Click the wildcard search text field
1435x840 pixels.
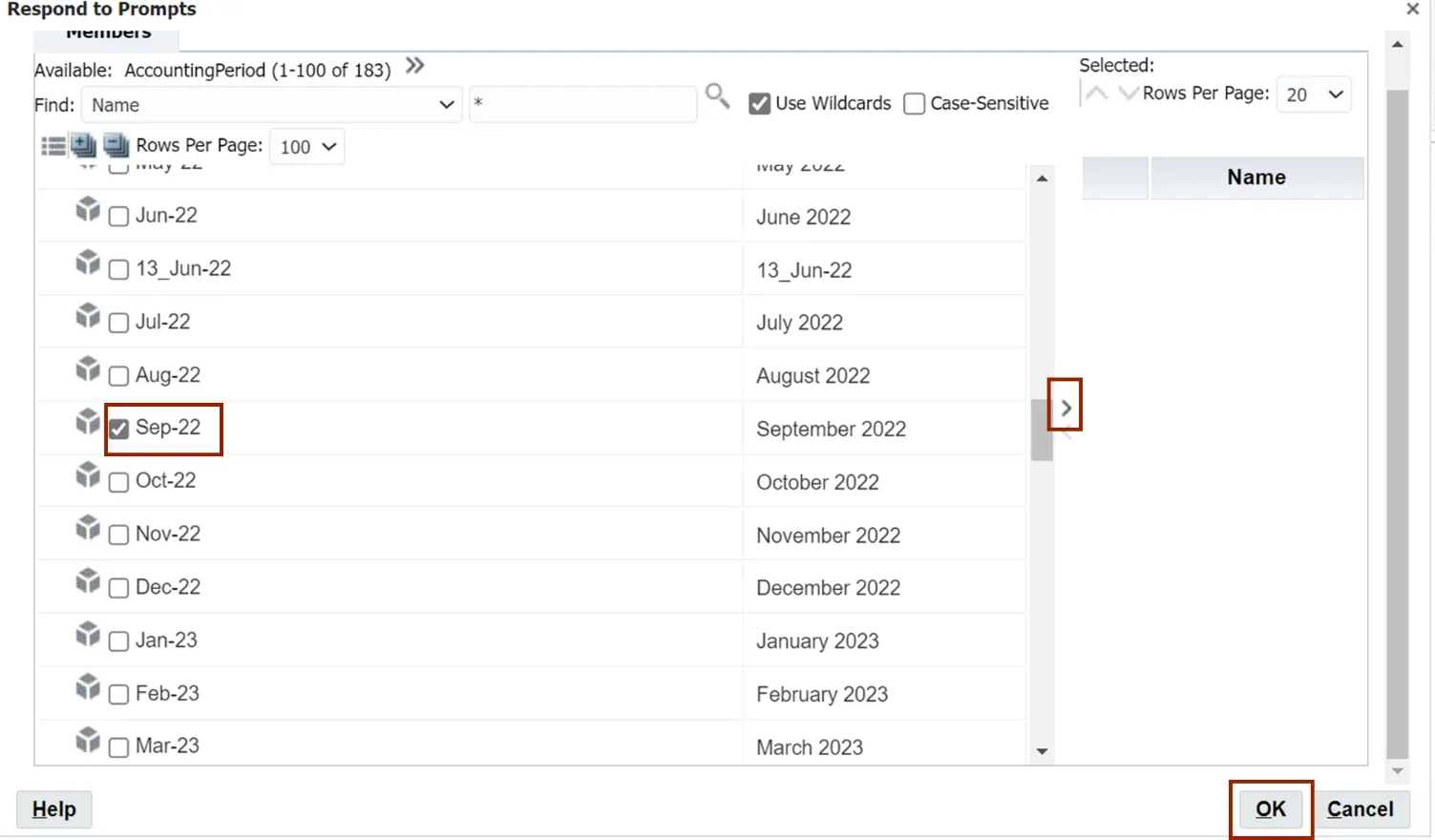(582, 105)
